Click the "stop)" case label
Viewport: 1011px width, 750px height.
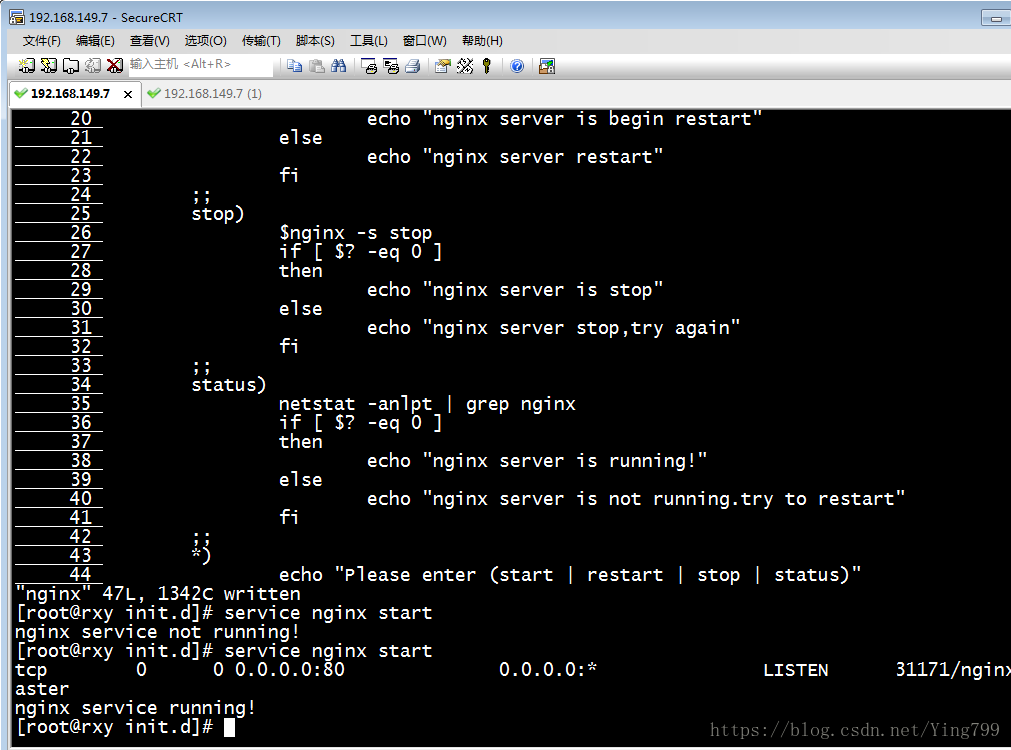(218, 213)
